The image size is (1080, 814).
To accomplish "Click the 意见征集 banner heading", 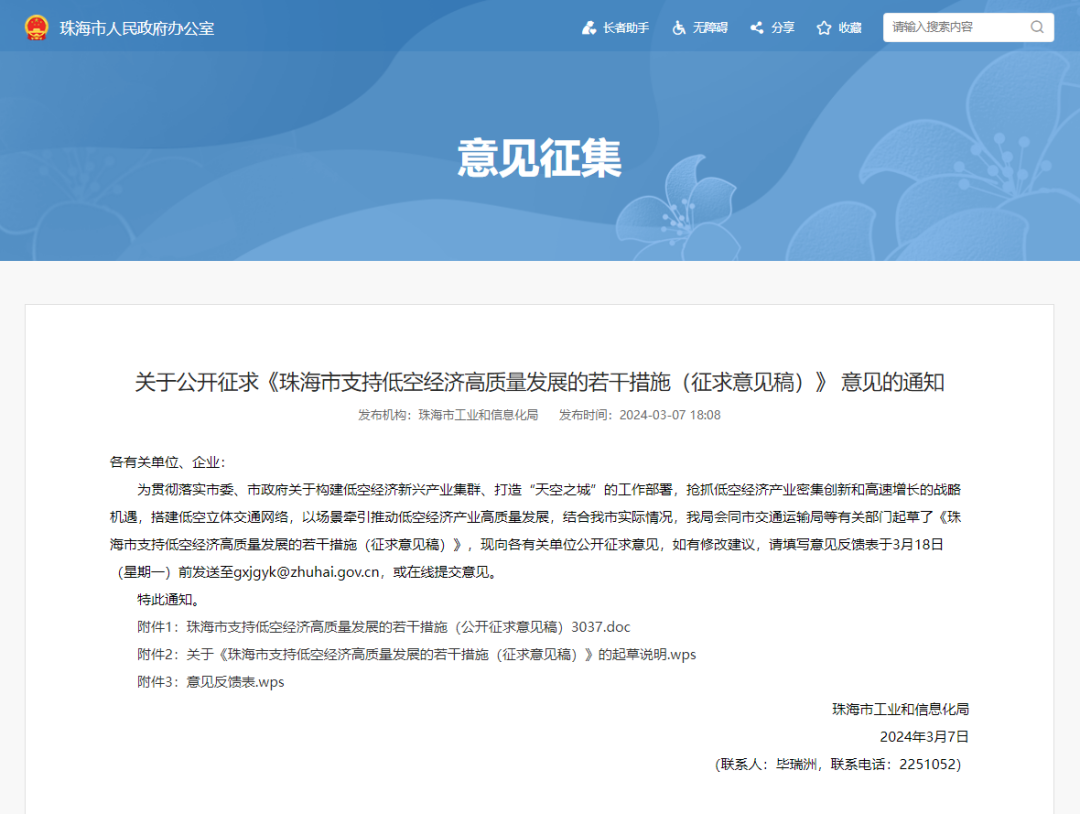I will [539, 158].
